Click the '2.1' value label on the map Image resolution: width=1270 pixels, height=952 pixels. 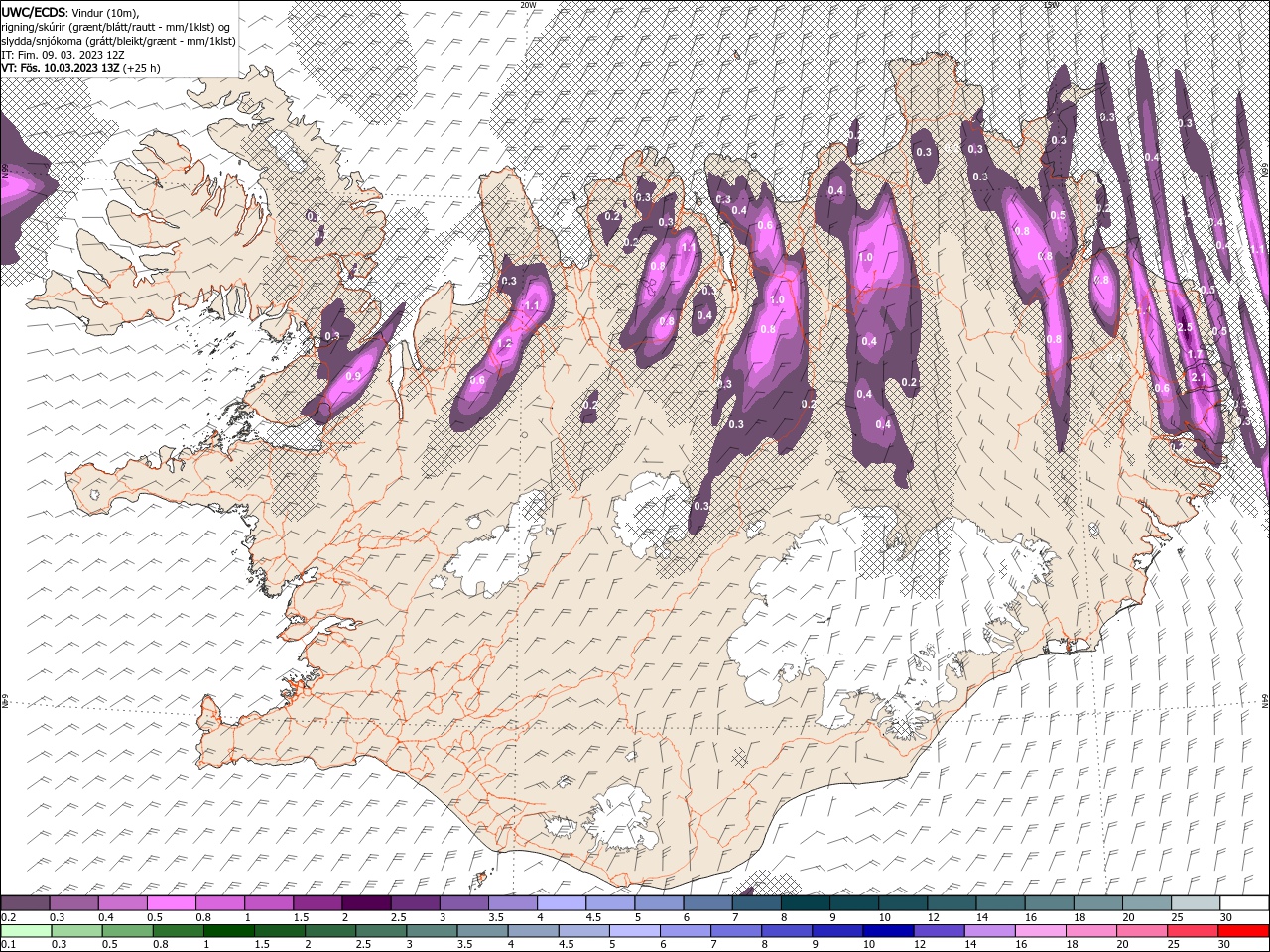pos(1198,378)
